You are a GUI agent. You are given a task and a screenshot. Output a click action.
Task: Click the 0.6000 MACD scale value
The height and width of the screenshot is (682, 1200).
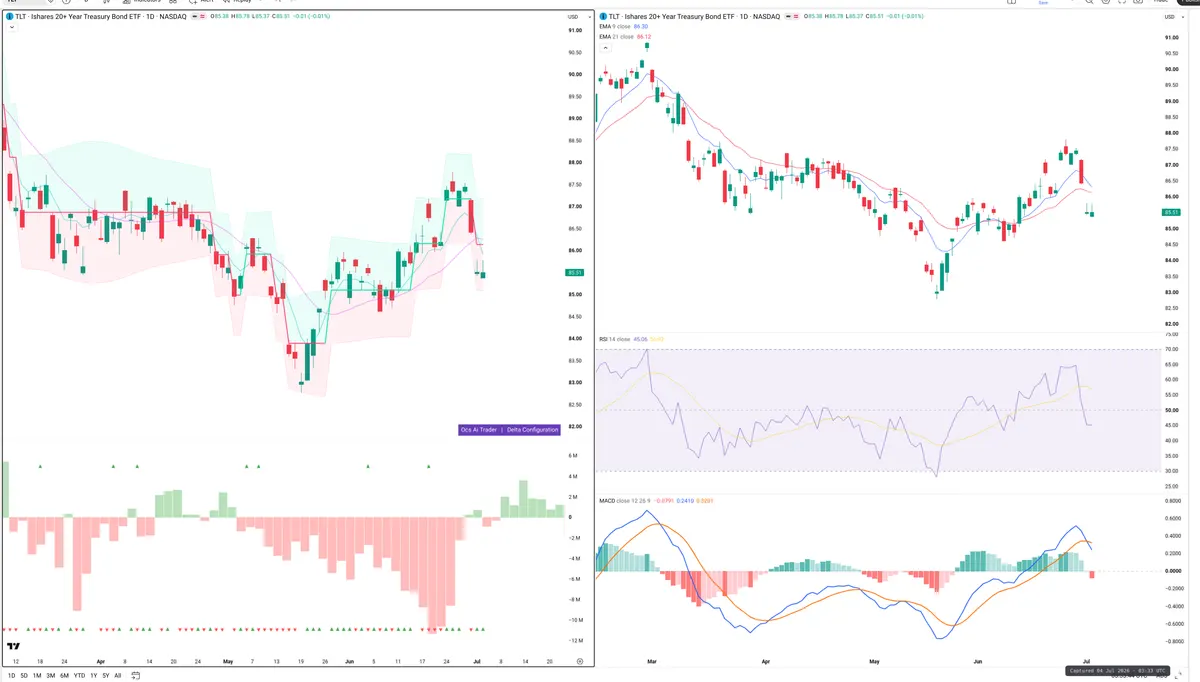tap(1172, 518)
